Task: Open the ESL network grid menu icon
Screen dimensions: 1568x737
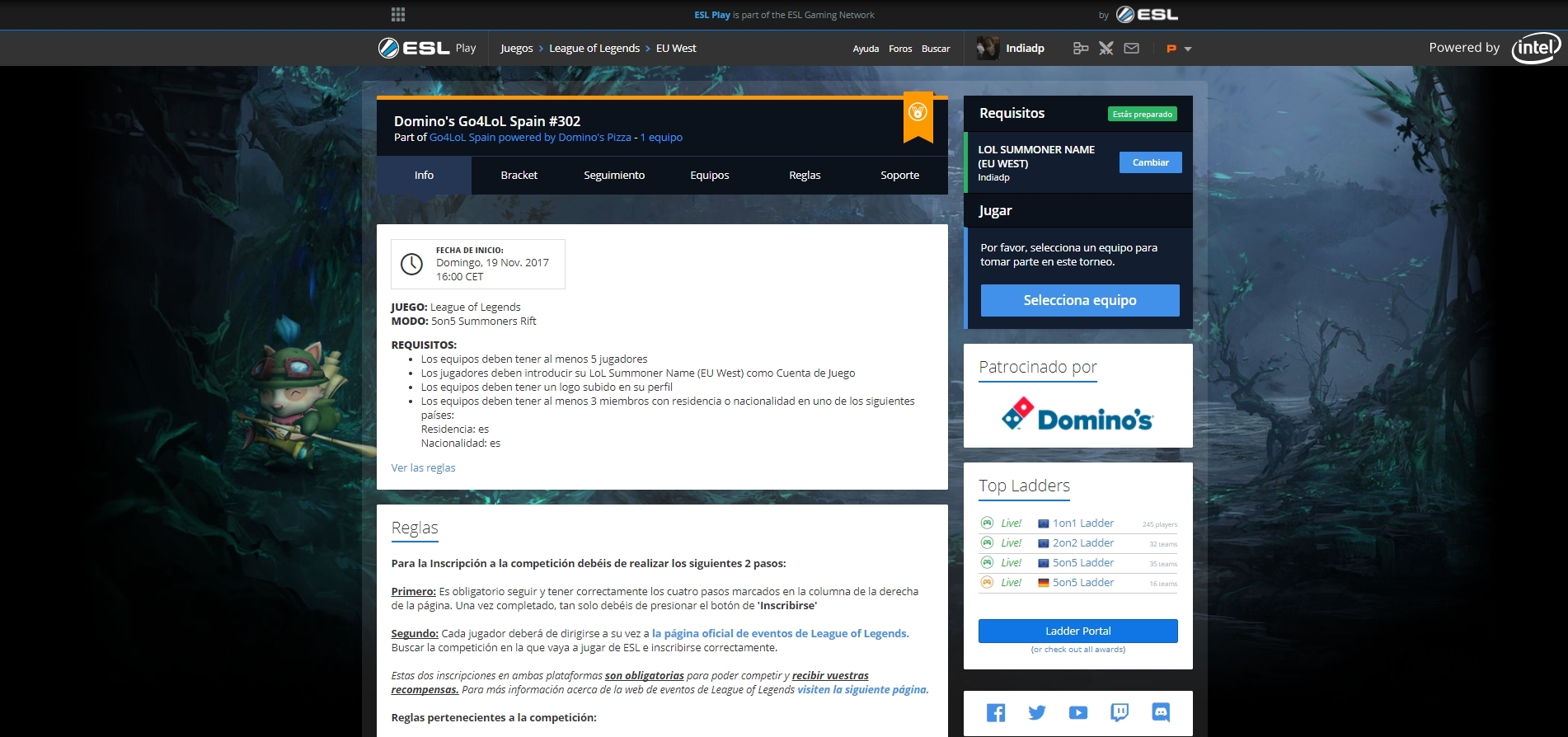Action: point(398,15)
